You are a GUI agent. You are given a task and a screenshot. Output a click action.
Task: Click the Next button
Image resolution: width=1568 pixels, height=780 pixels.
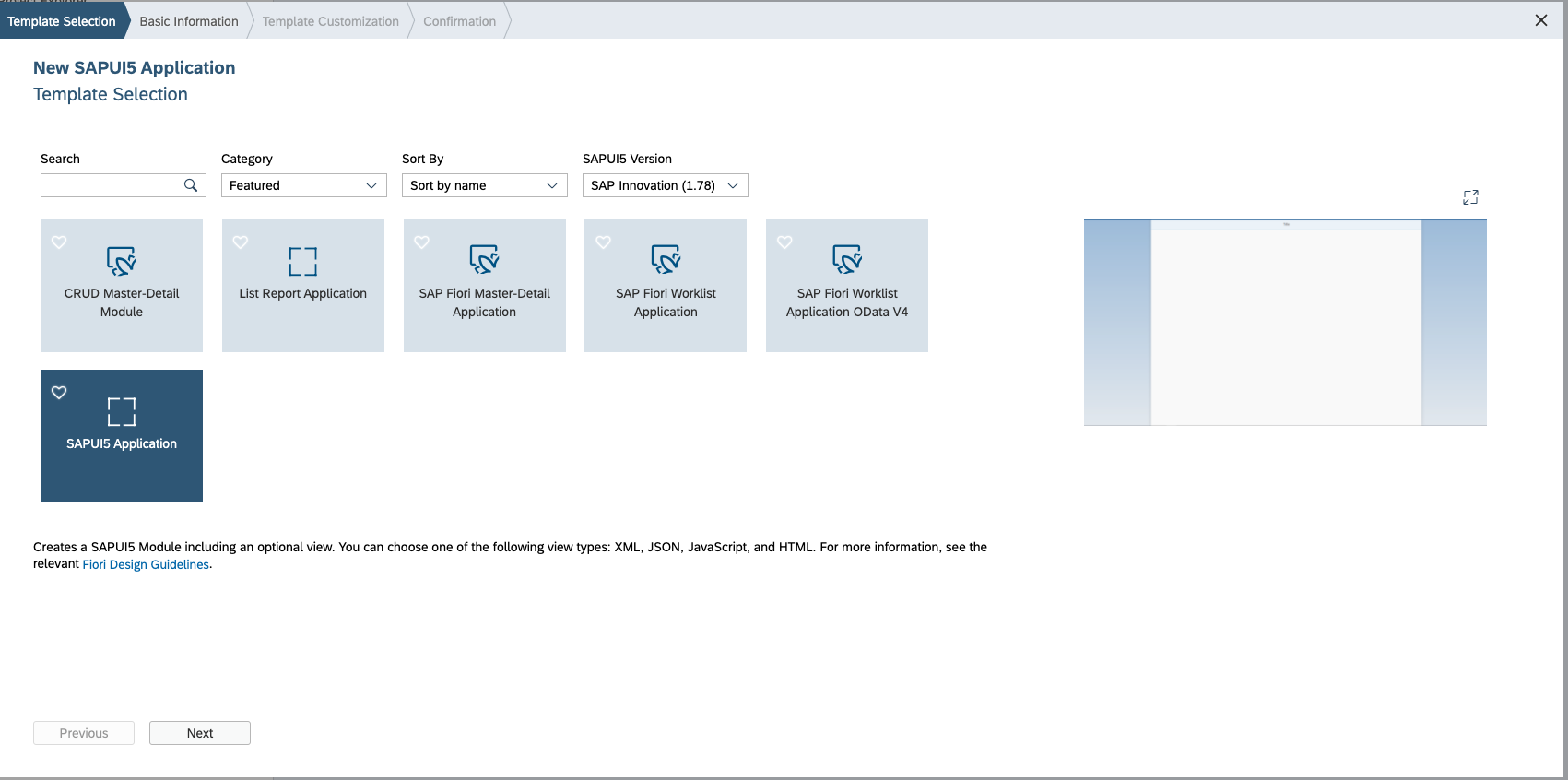[x=200, y=733]
